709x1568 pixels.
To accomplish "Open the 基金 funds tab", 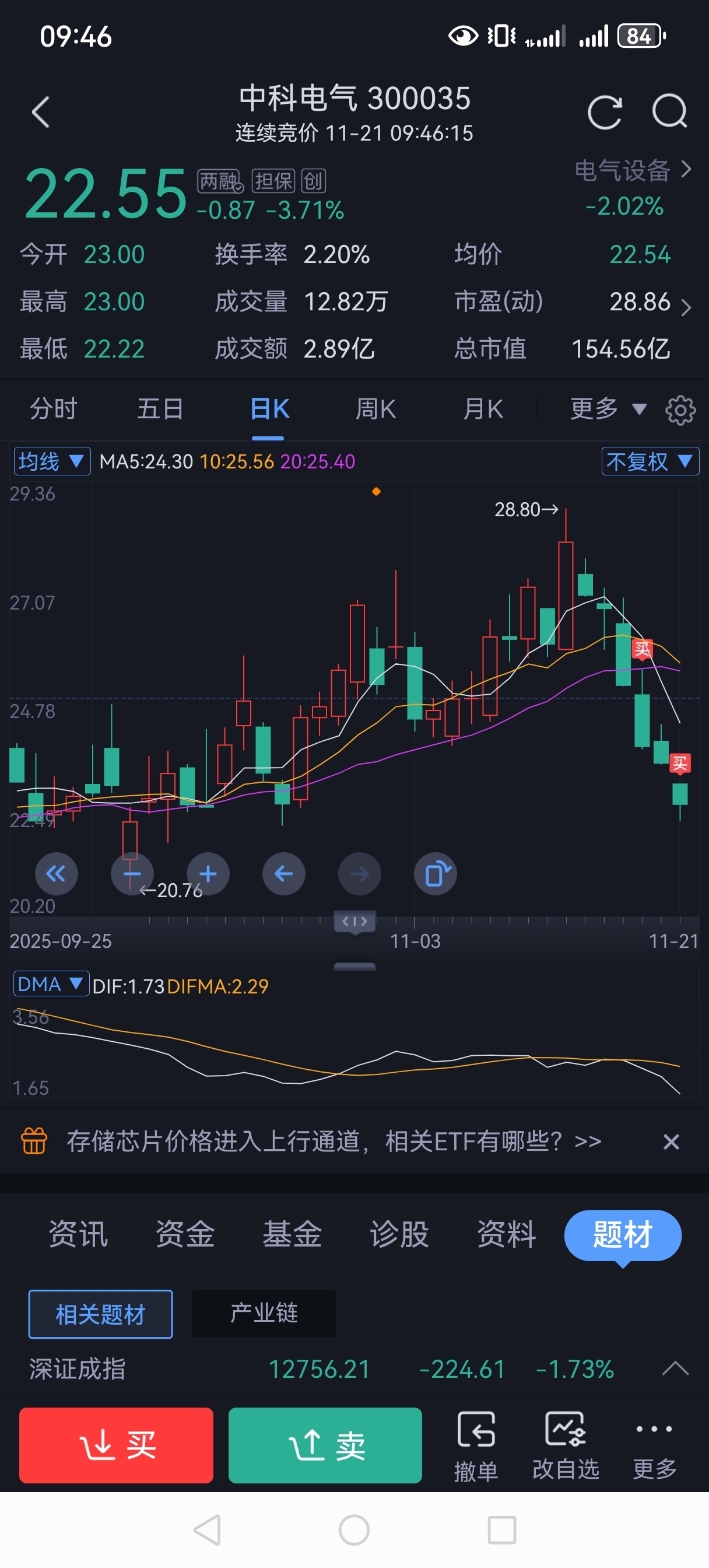I will click(293, 1234).
